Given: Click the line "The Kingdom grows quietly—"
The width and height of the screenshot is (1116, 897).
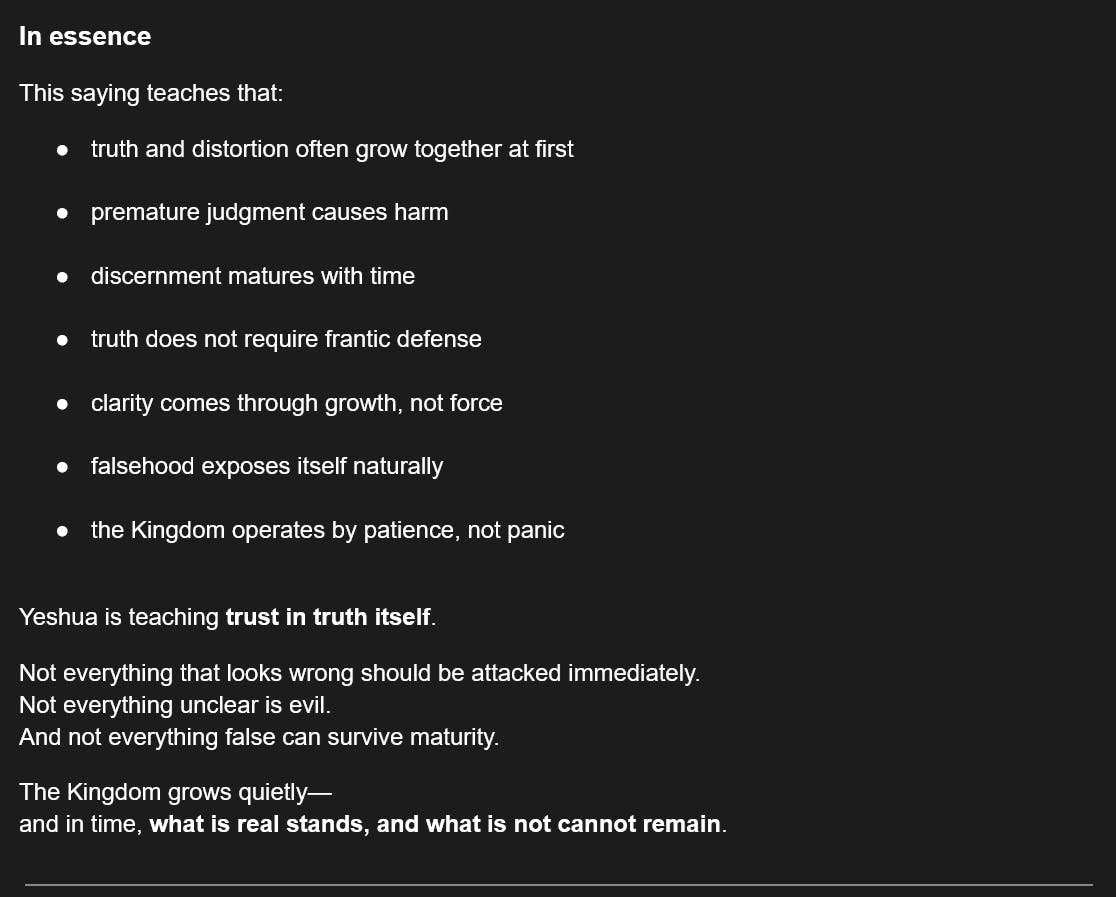Looking at the screenshot, I should tap(175, 793).
